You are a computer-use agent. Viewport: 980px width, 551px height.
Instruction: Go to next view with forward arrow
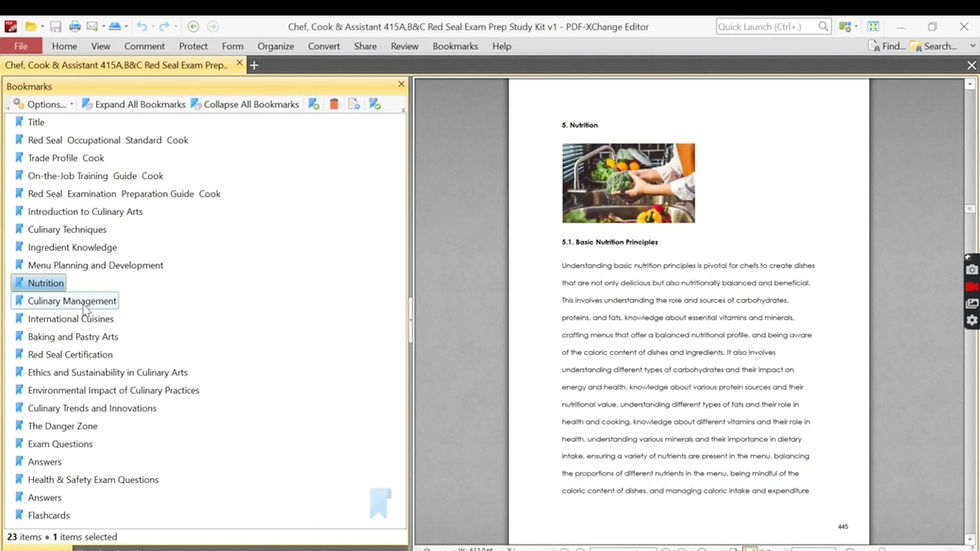(212, 26)
